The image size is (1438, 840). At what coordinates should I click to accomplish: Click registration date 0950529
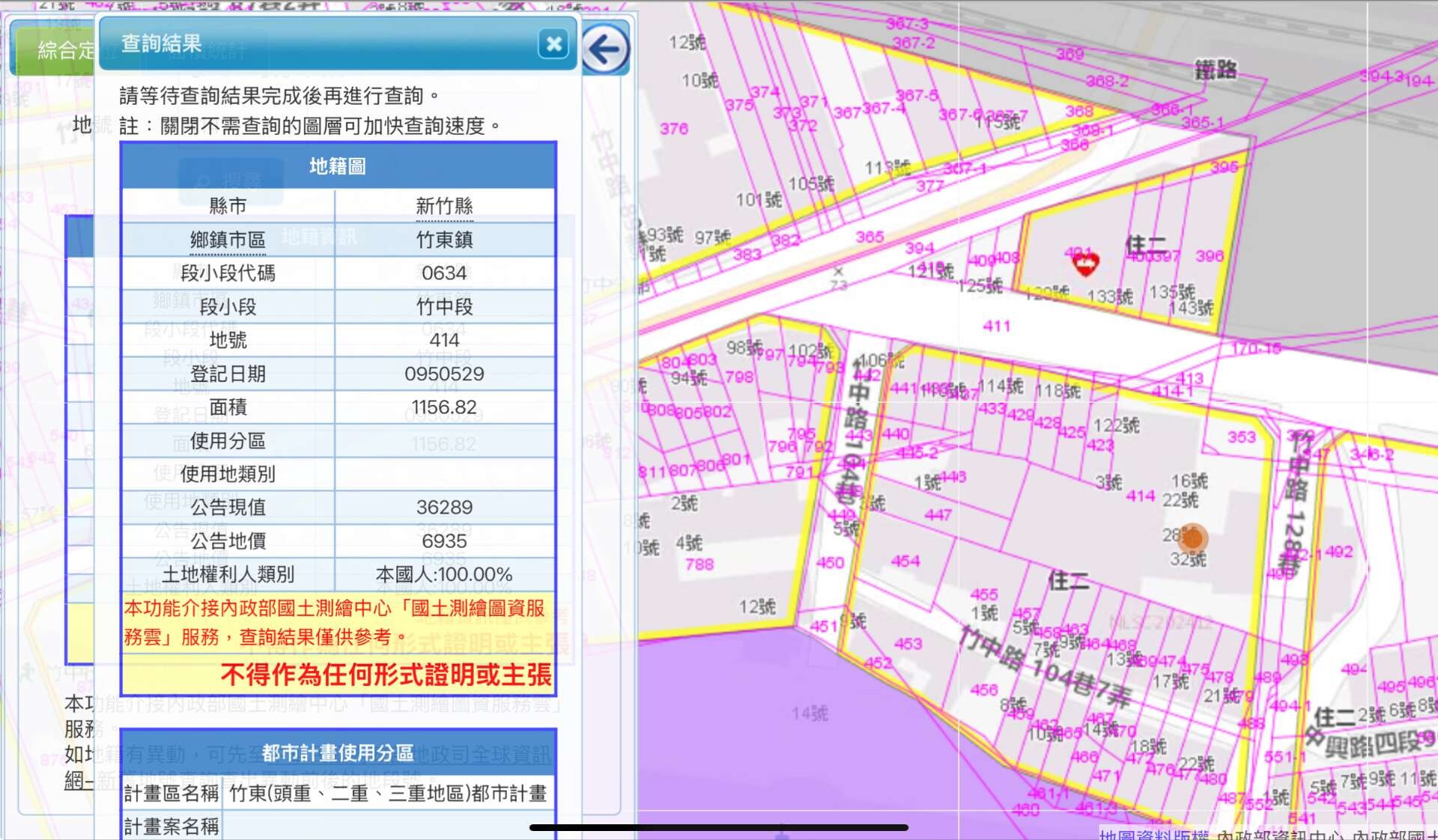(444, 374)
